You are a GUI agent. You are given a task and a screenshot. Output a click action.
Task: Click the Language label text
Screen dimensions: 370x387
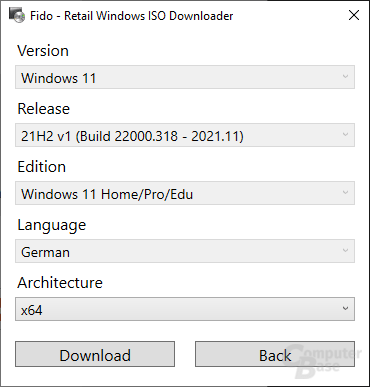[52, 226]
